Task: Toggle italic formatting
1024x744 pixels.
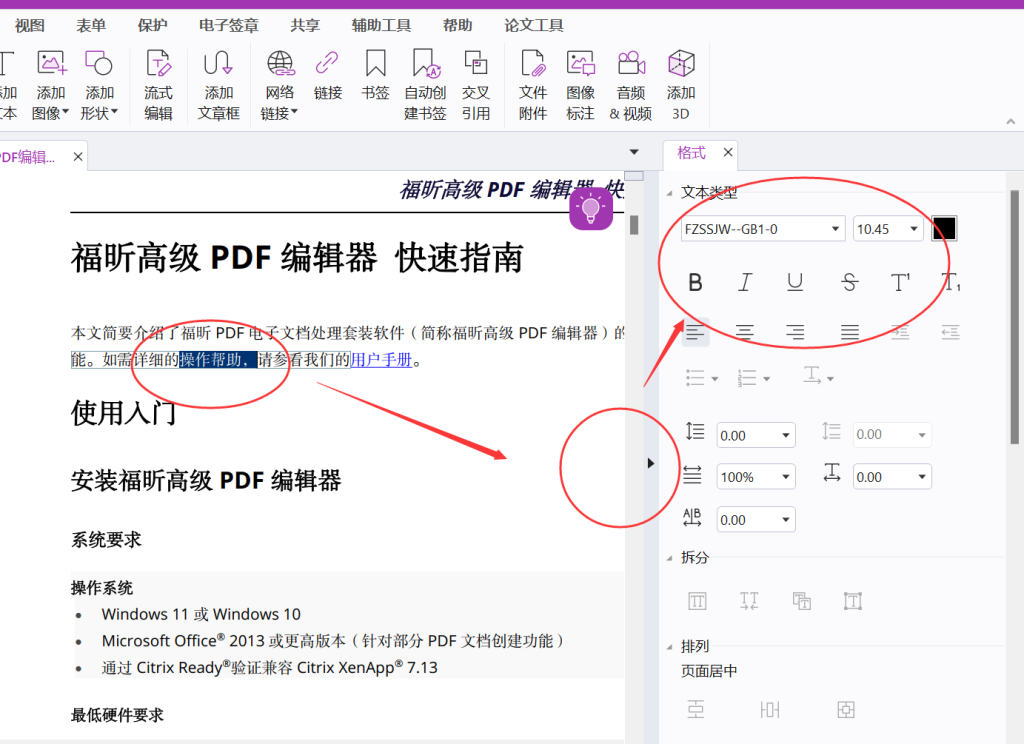Action: click(745, 282)
